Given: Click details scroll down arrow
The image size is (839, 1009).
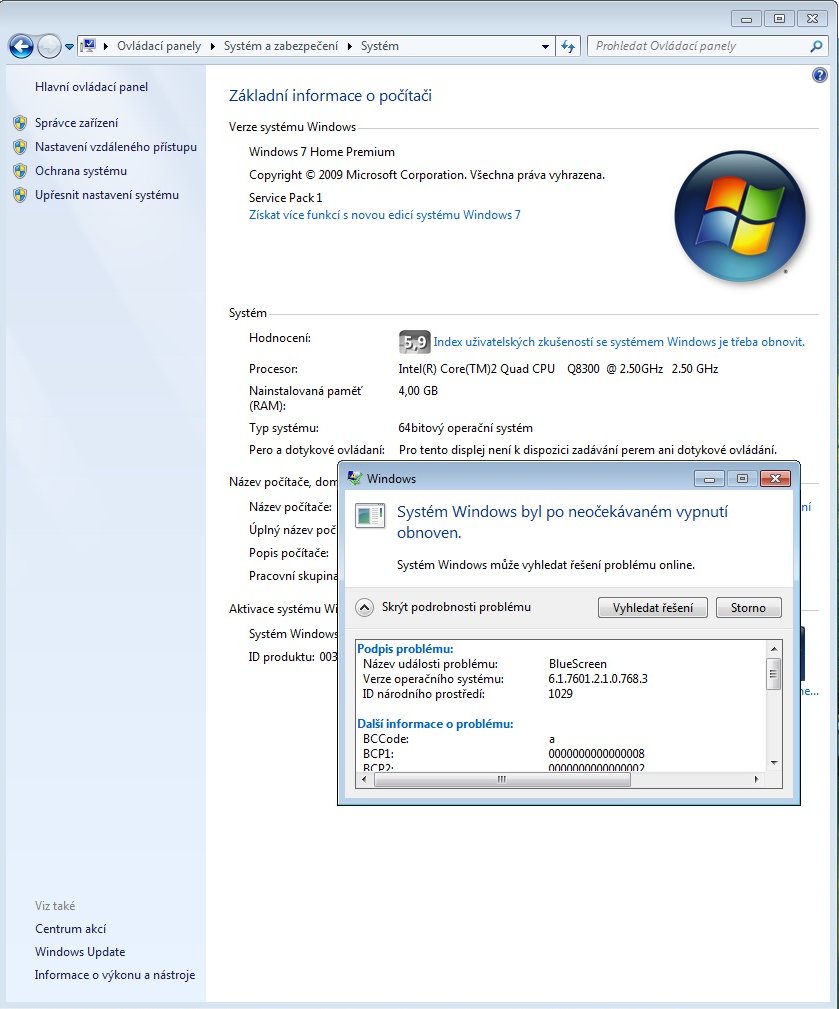Looking at the screenshot, I should [774, 763].
